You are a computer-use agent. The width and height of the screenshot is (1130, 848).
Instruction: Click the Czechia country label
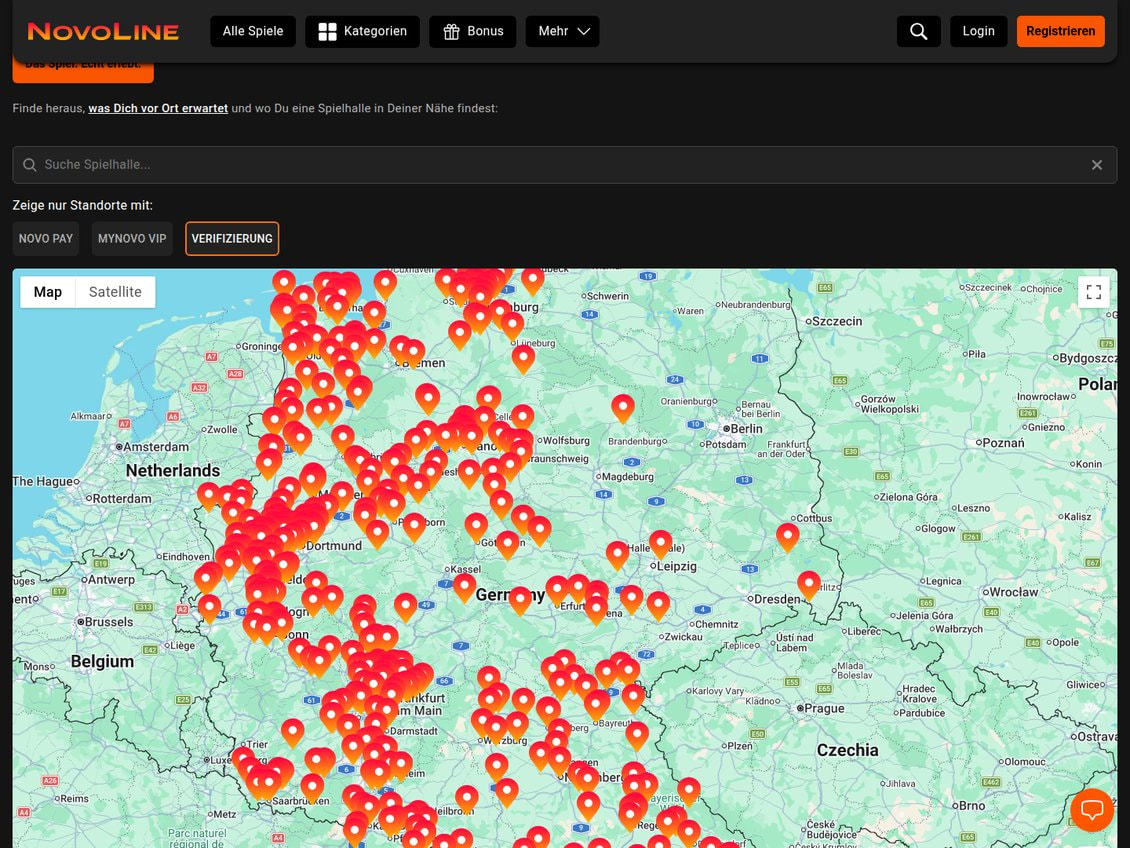coord(848,750)
